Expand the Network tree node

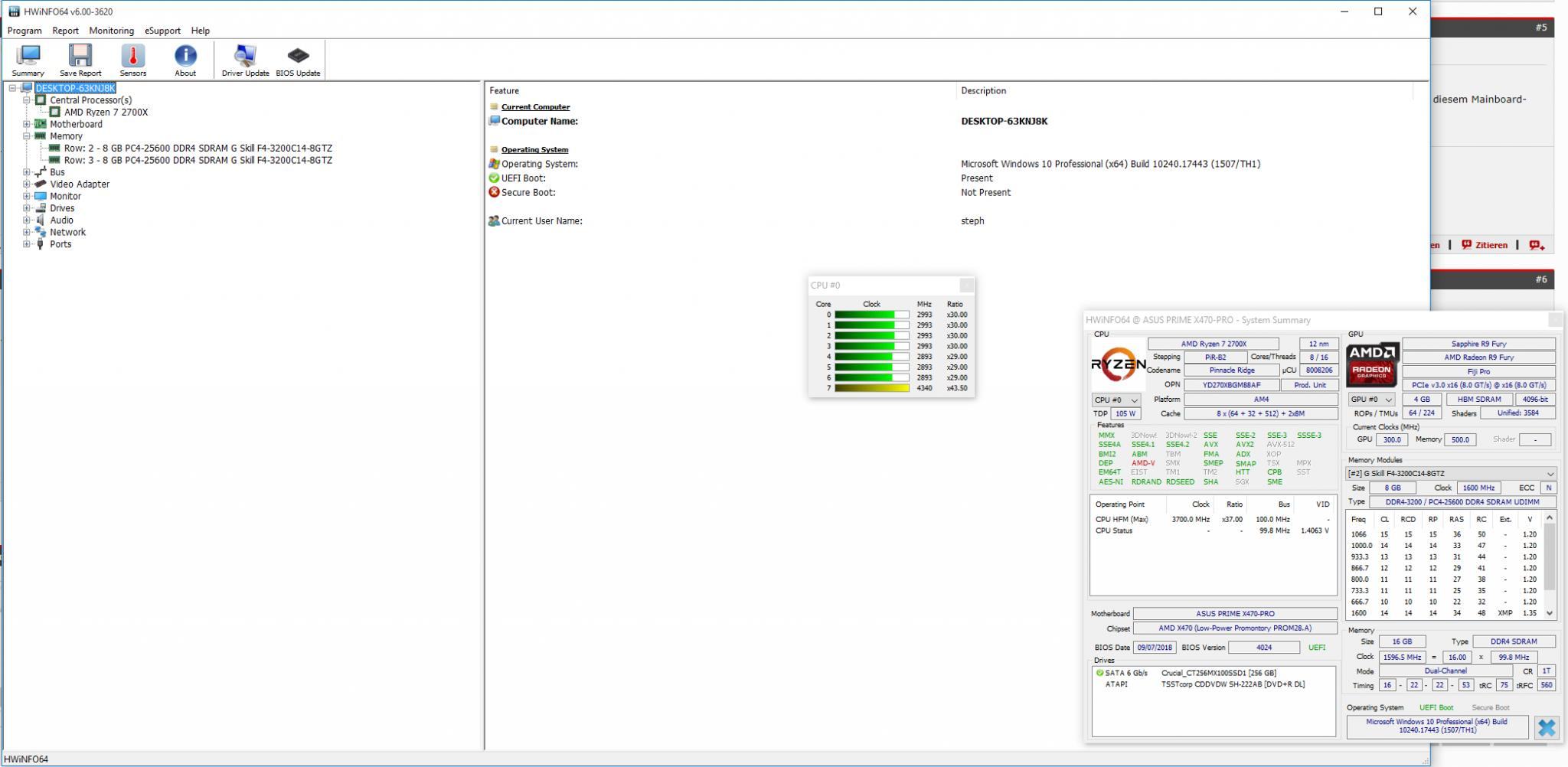tap(27, 232)
